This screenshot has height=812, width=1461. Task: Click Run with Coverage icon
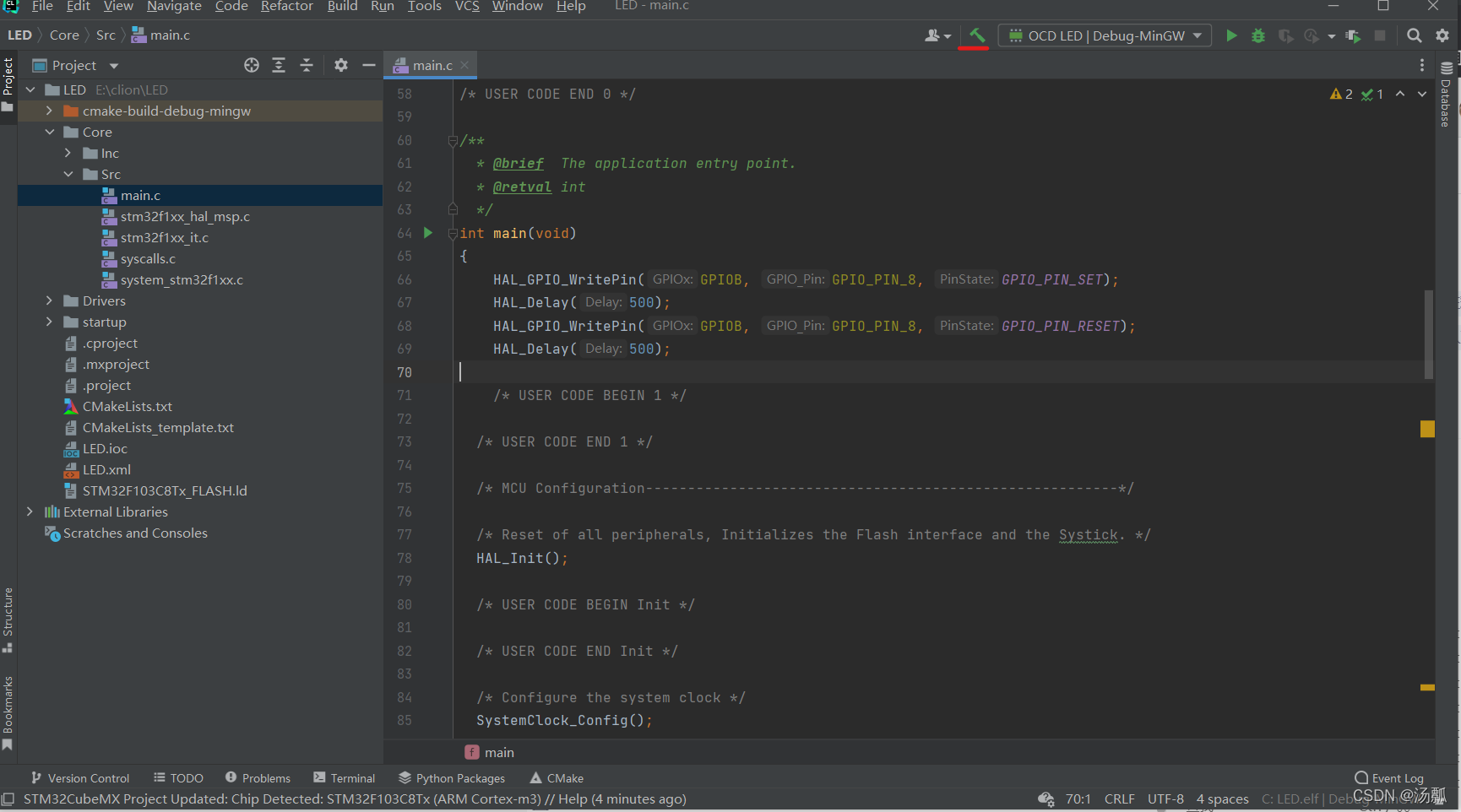1285,35
